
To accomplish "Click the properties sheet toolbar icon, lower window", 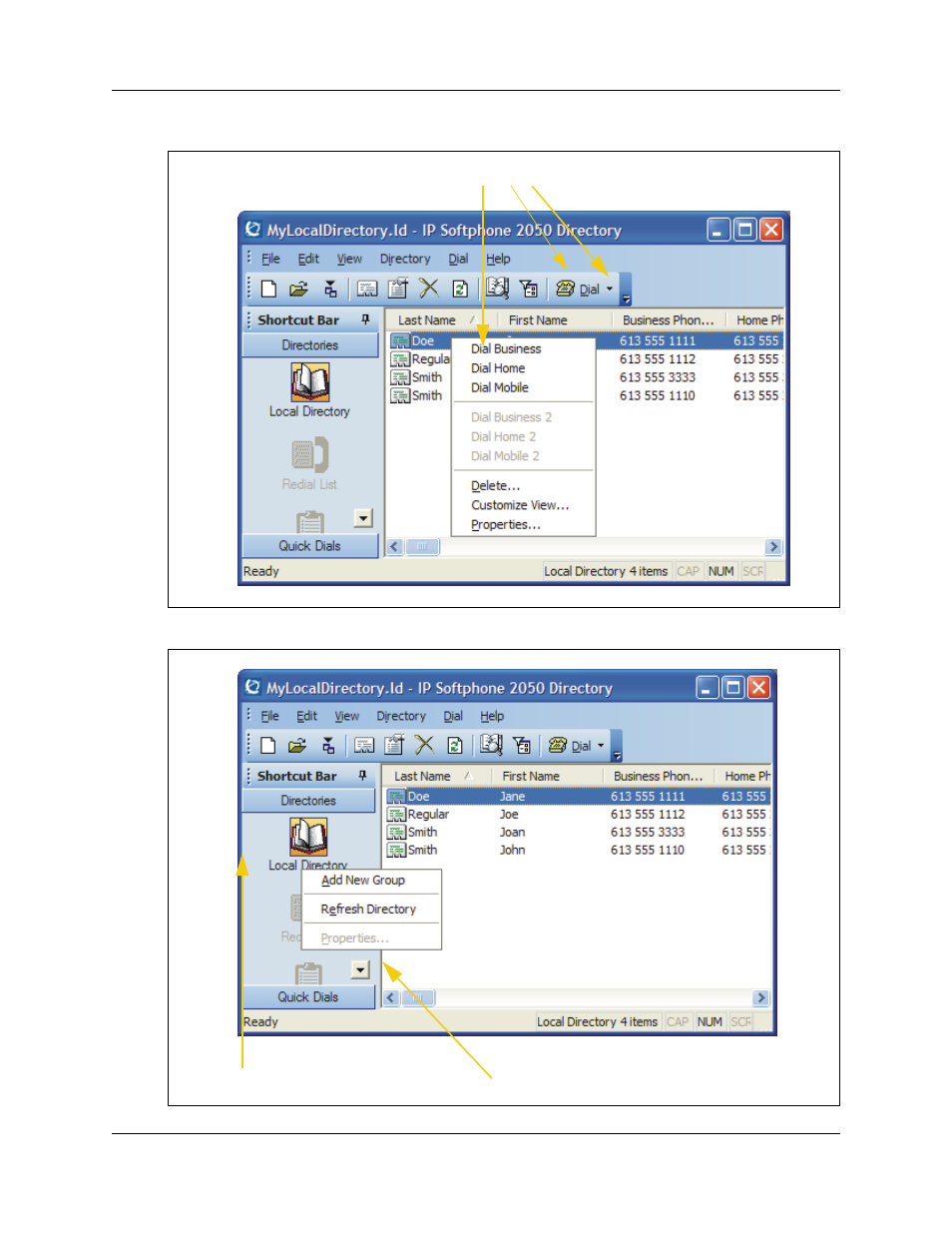I will 394,745.
